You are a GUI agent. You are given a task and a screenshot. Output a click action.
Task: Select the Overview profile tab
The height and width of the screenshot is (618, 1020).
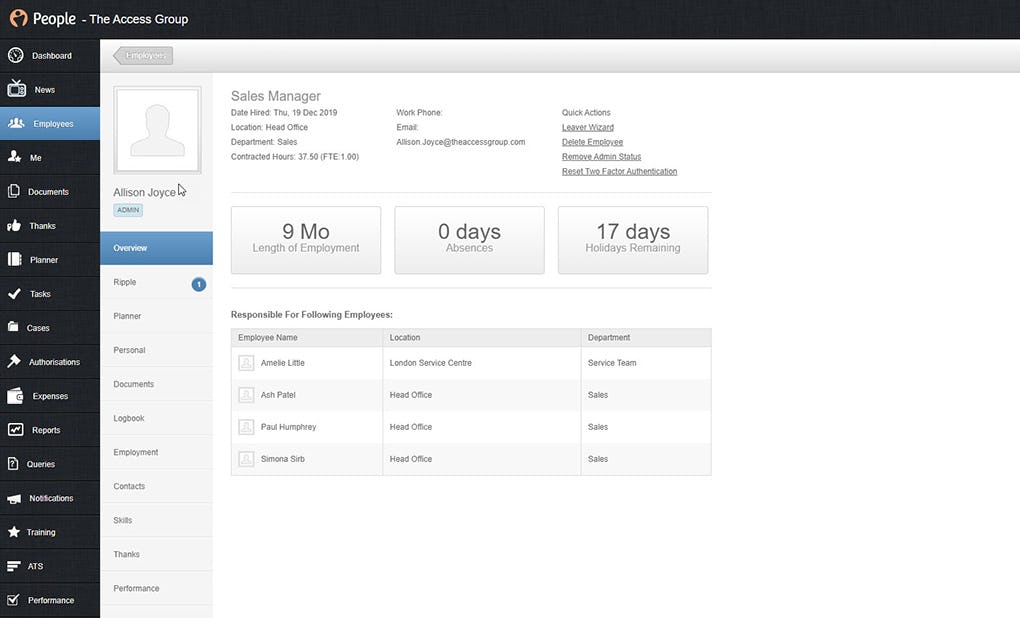pyautogui.click(x=156, y=248)
